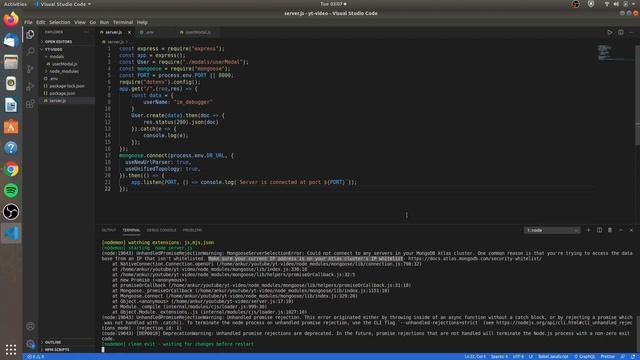The image size is (640, 360).
Task: Switch to the Debug Console panel tab
Action: click(161, 230)
